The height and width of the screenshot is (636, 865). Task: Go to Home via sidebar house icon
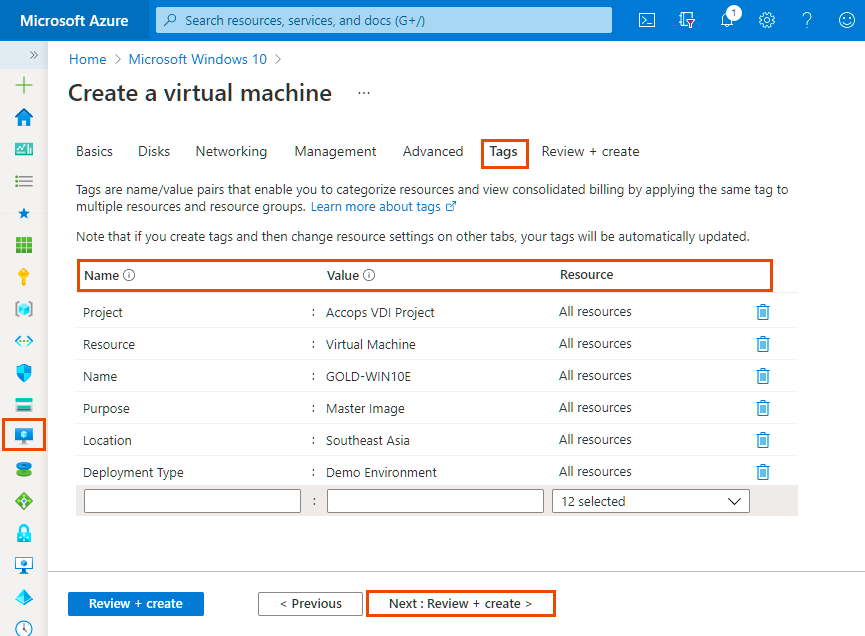[x=24, y=117]
